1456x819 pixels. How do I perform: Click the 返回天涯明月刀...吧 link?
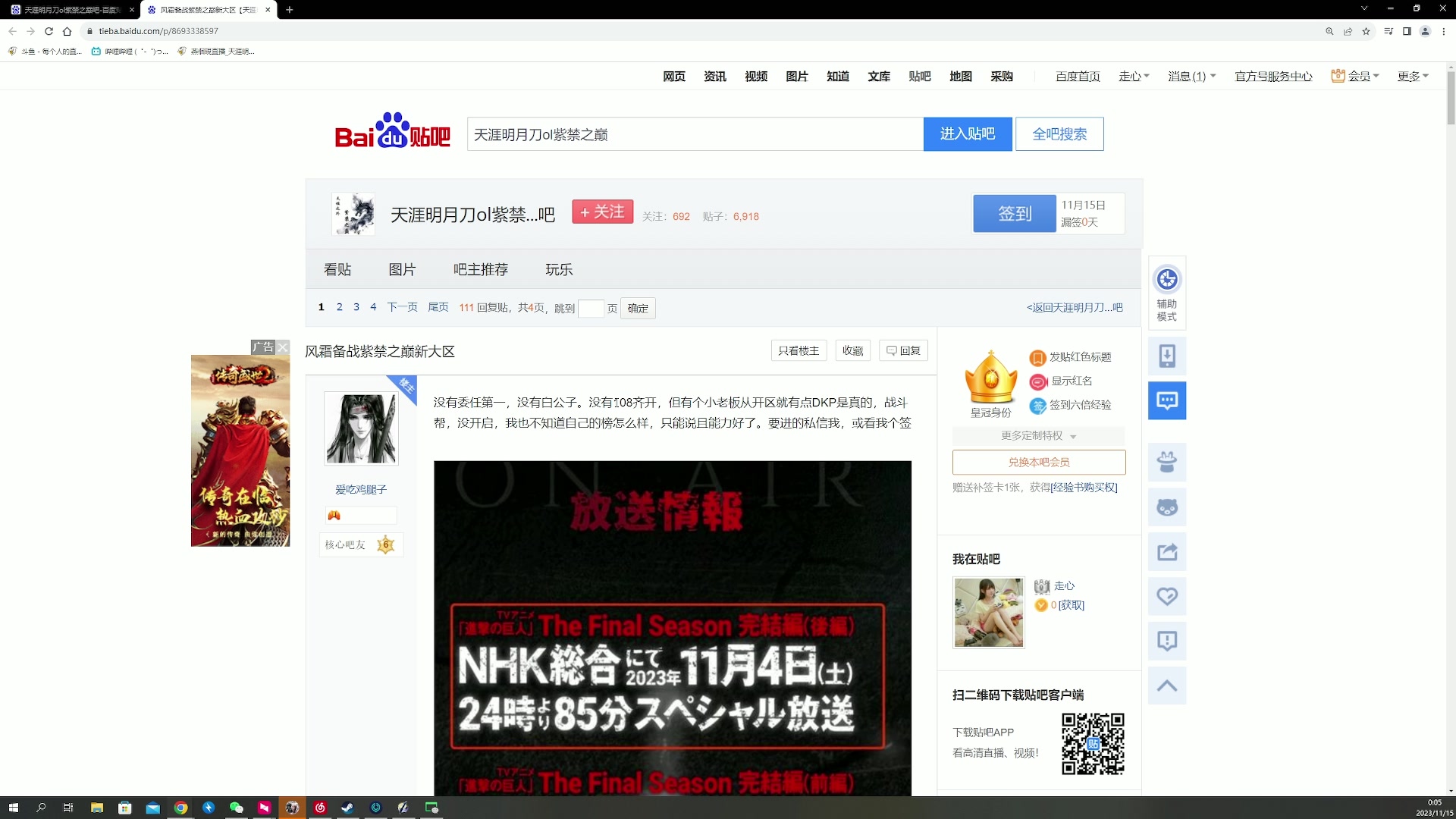1075,307
